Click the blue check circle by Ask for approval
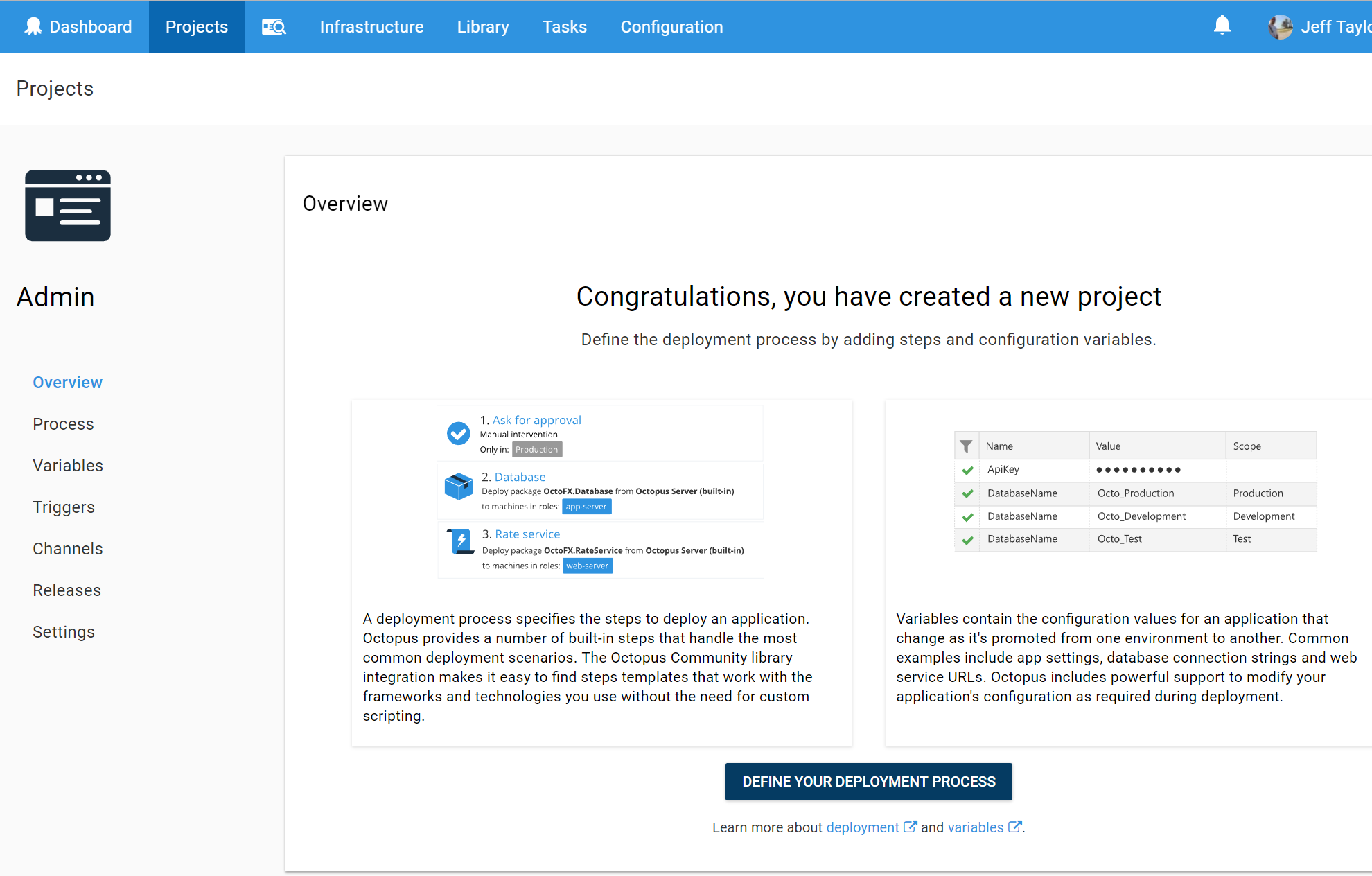The width and height of the screenshot is (1372, 876). [458, 433]
